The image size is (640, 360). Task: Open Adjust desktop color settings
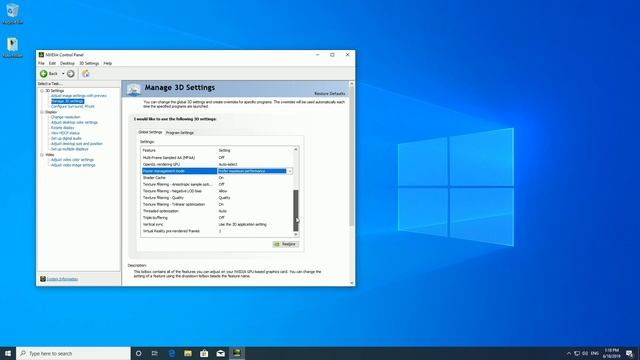click(74, 122)
